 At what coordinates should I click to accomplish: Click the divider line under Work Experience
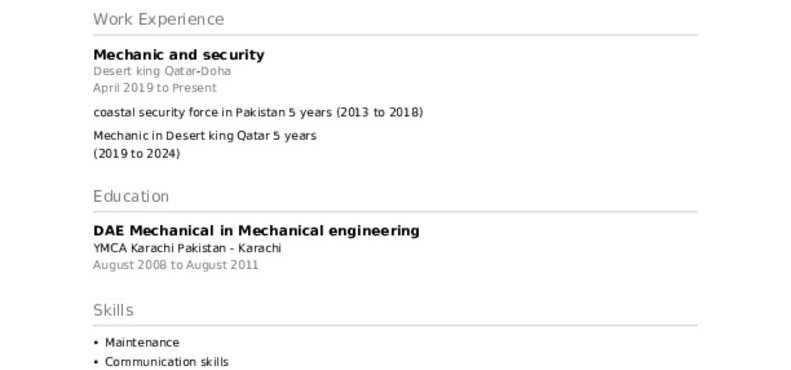[396, 35]
